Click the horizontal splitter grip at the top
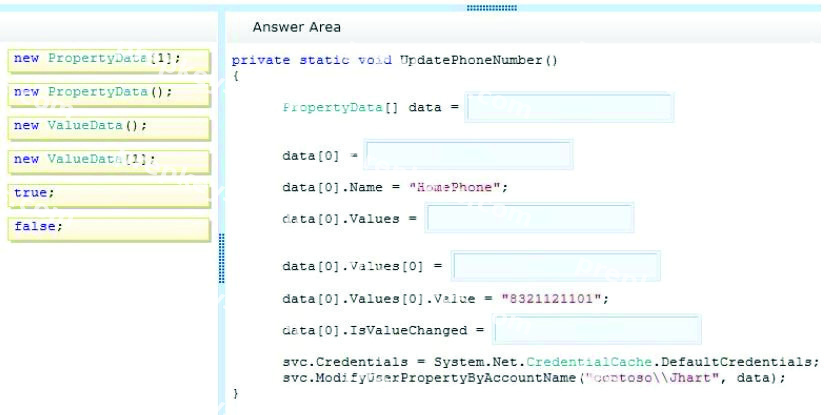This screenshot has width=835, height=415. 492,8
